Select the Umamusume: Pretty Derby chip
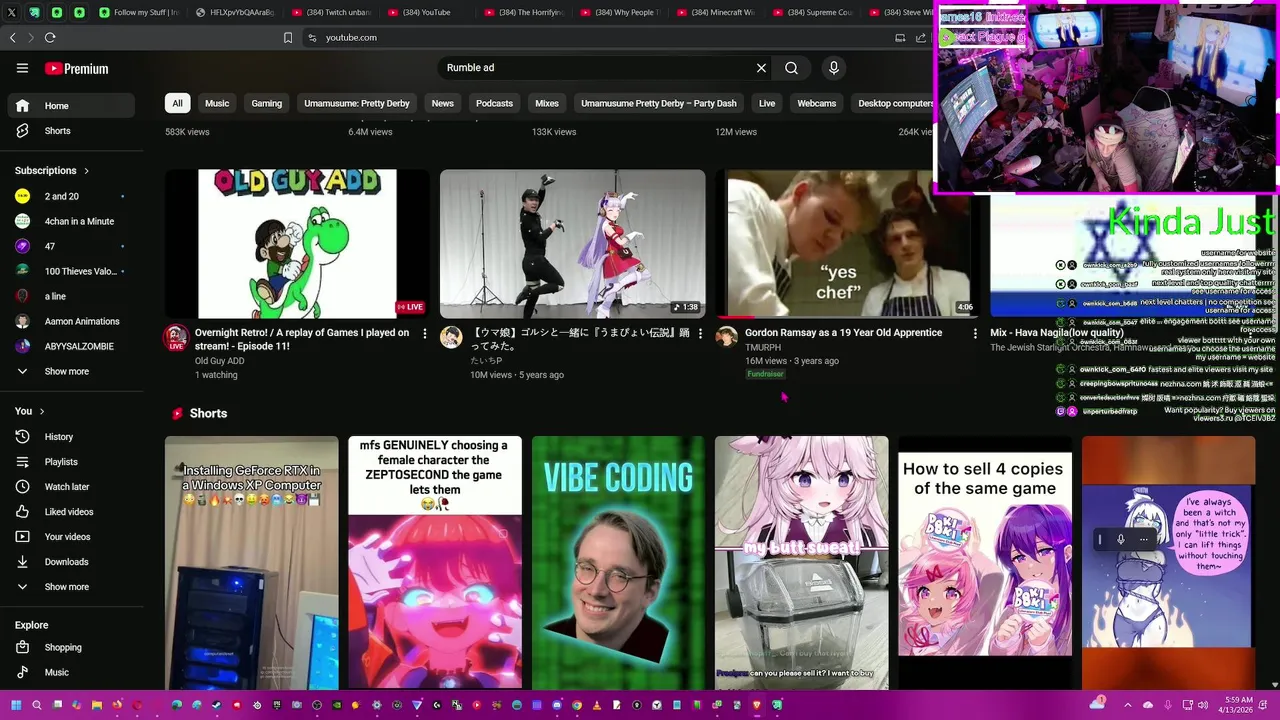This screenshot has height=720, width=1280. coord(357,104)
